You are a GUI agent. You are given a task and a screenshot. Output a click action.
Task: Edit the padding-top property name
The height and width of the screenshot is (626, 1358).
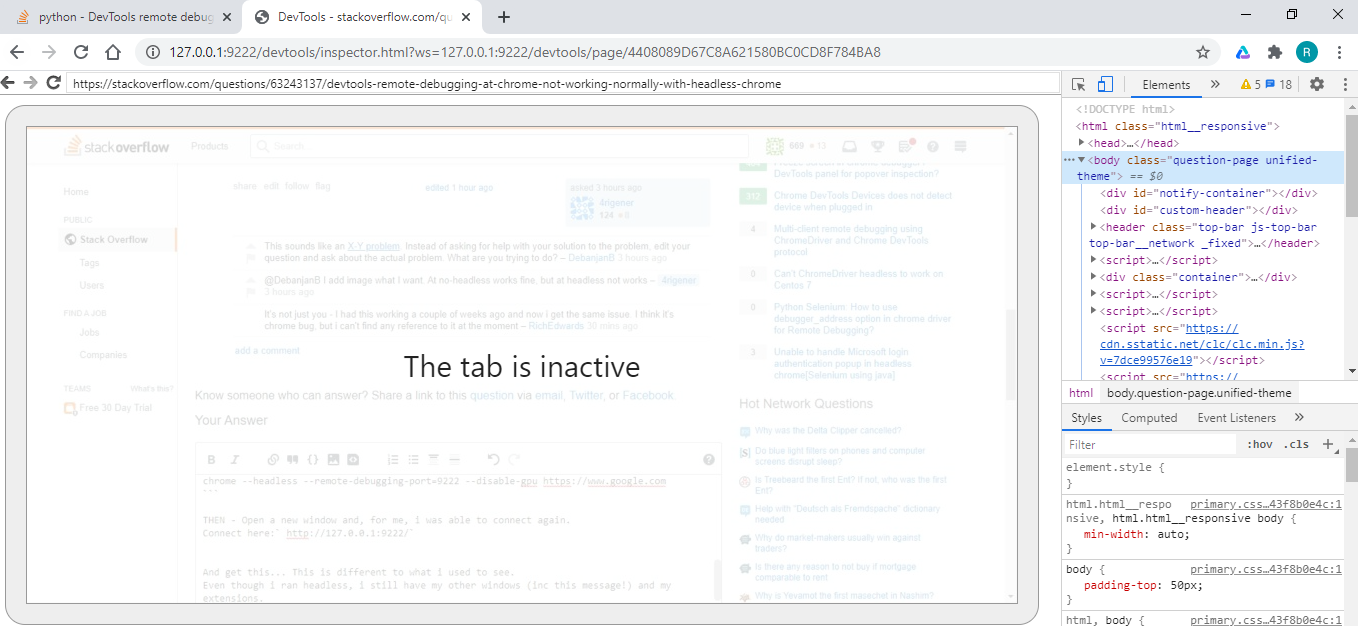coord(1120,586)
